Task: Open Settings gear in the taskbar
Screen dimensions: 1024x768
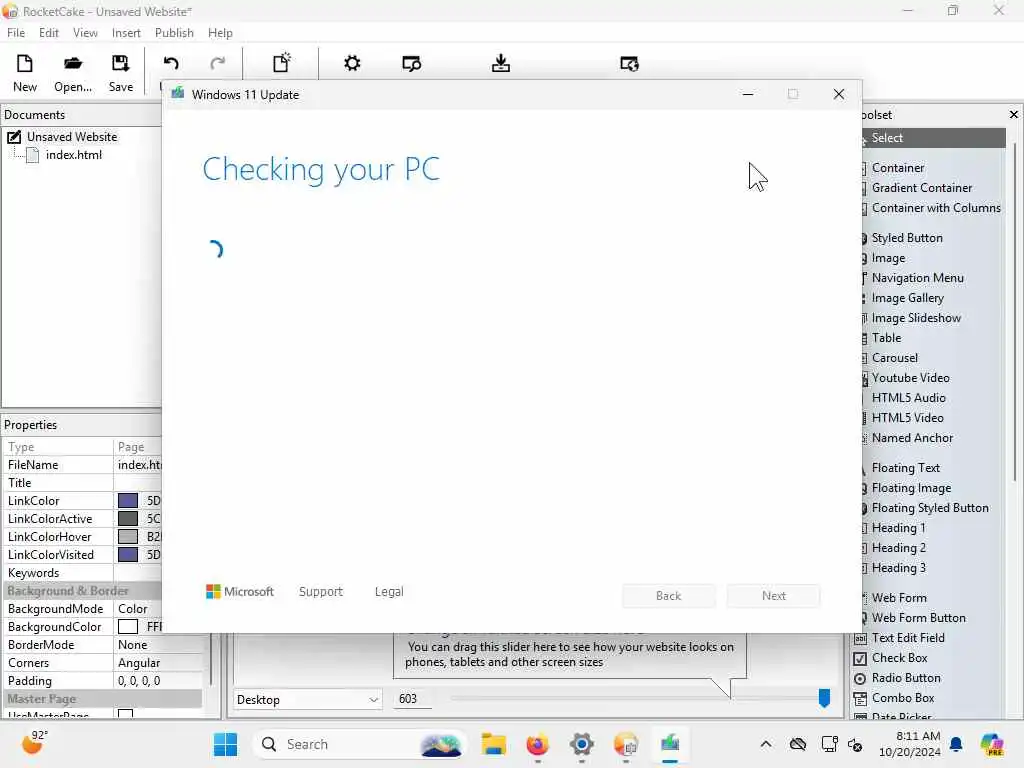Action: tap(581, 744)
